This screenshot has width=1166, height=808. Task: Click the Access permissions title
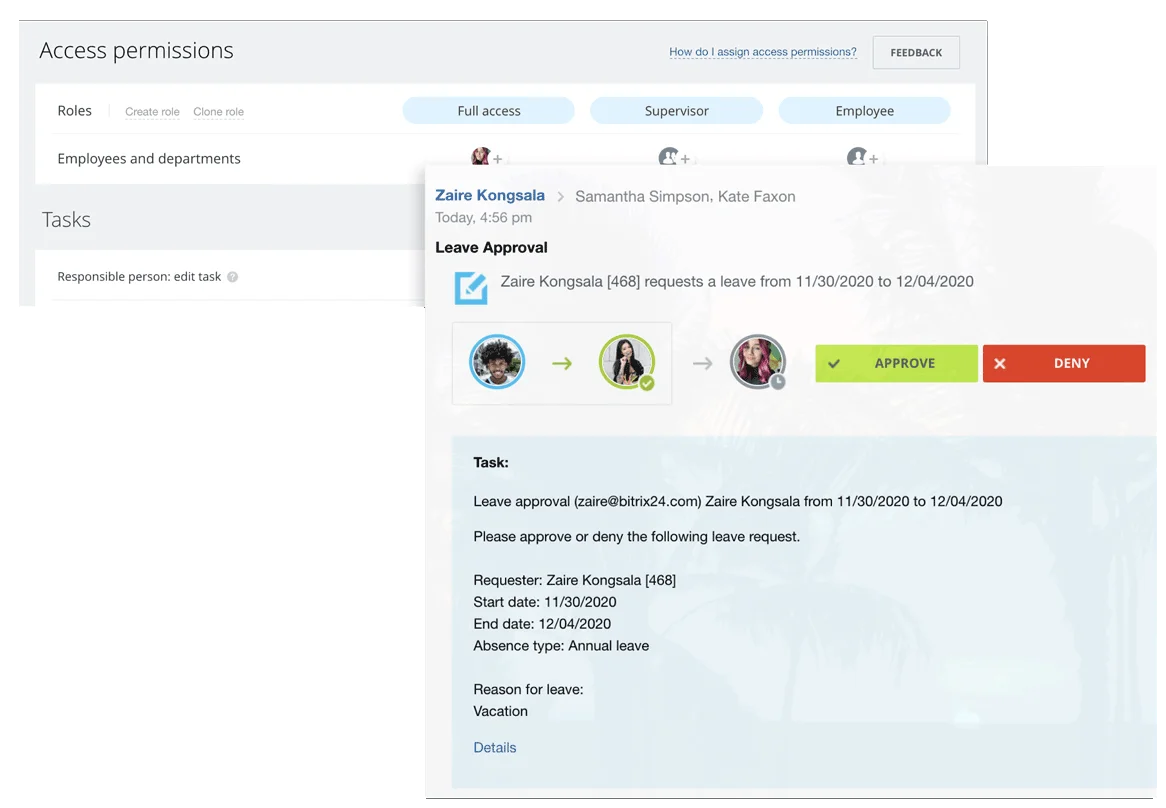(136, 51)
